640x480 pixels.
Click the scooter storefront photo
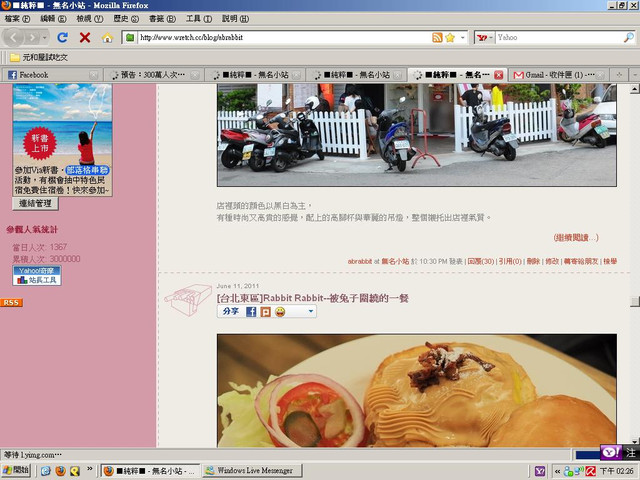pyautogui.click(x=417, y=135)
